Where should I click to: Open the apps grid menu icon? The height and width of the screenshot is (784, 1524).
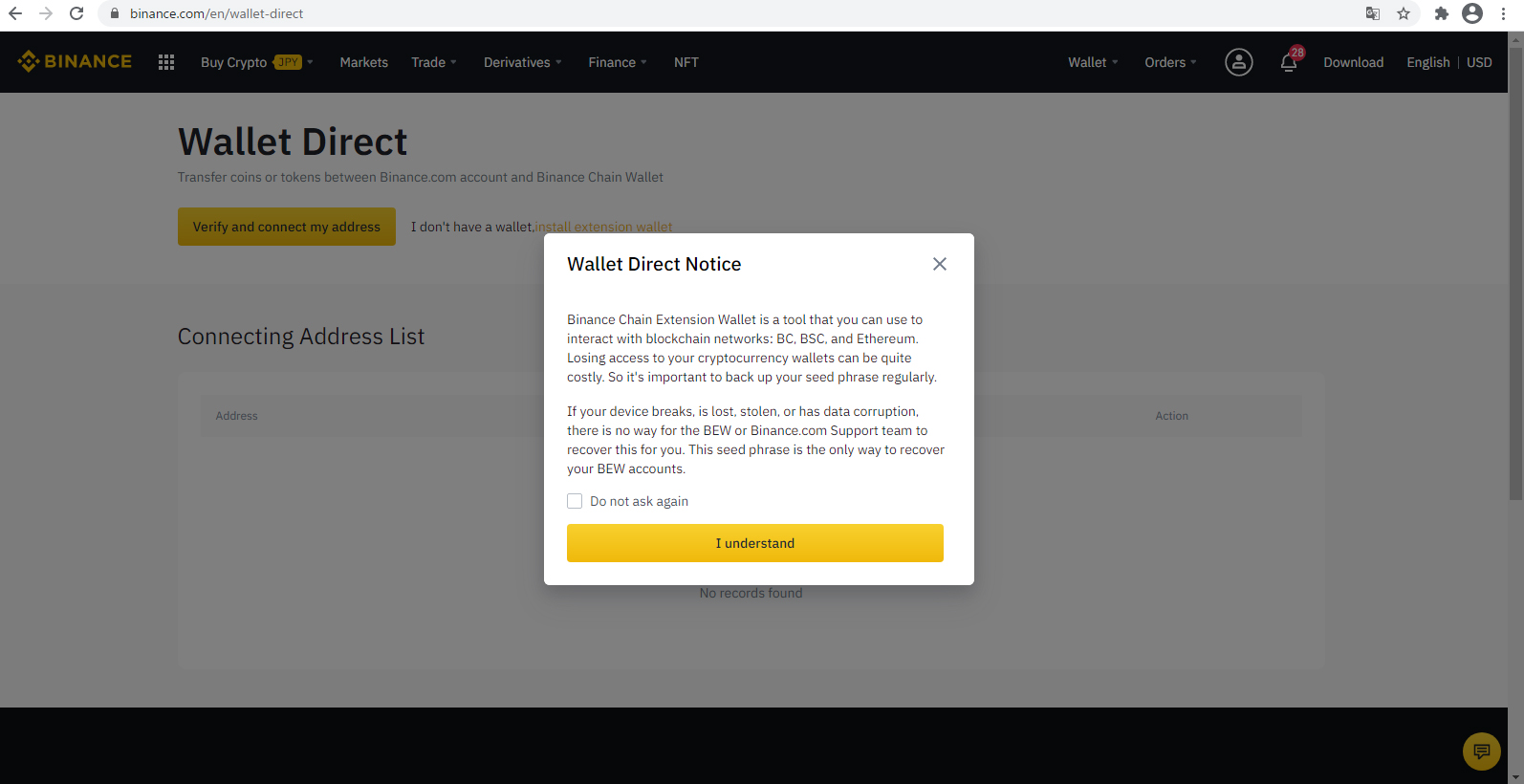pyautogui.click(x=166, y=62)
